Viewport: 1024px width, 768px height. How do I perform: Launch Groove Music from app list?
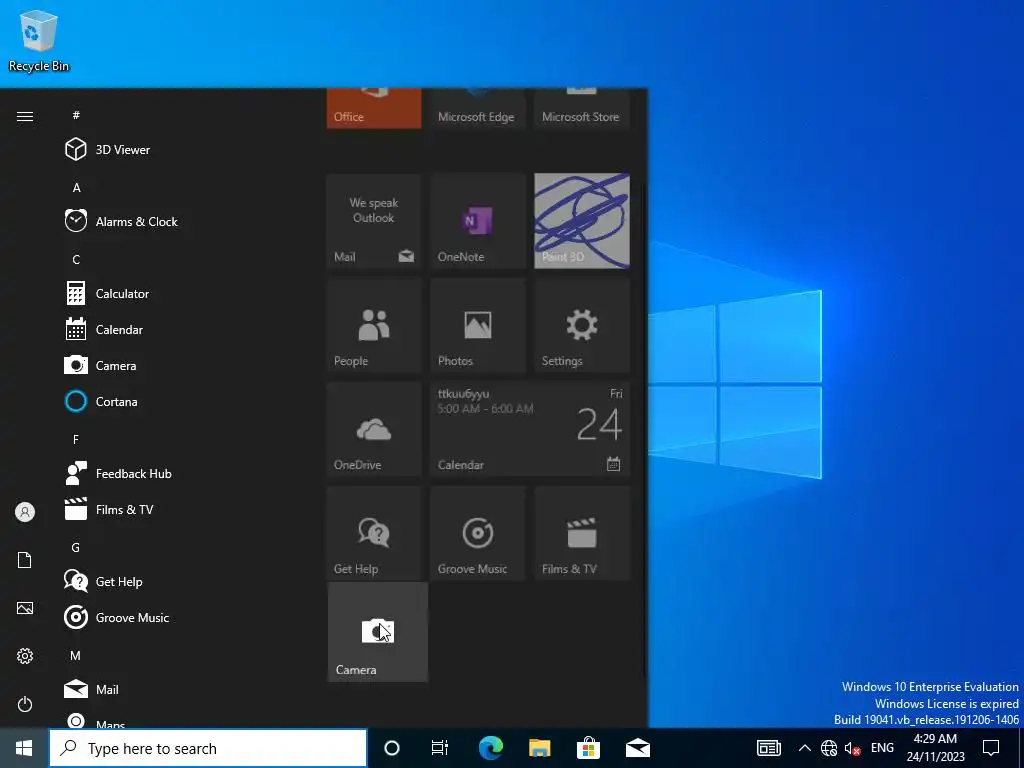click(x=176, y=617)
